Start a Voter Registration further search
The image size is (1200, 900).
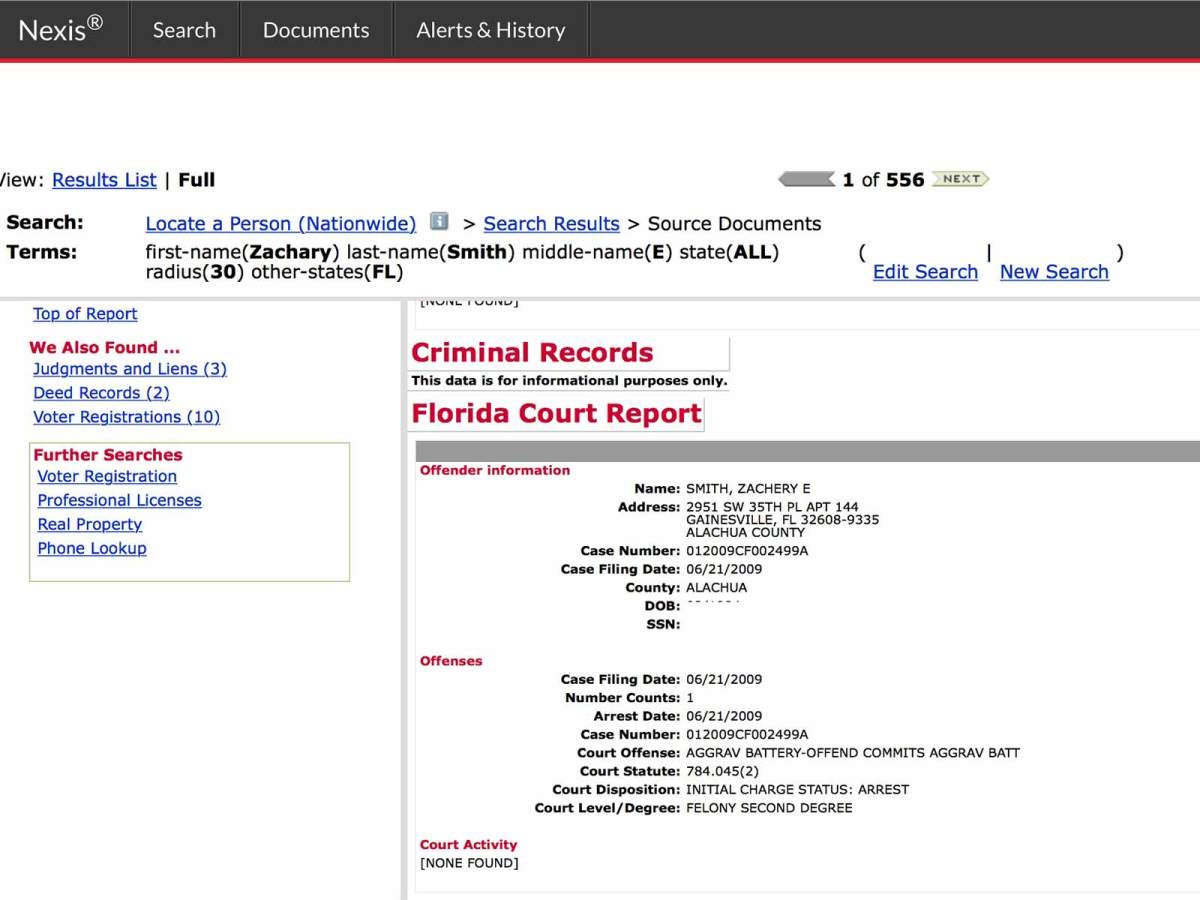pos(106,476)
